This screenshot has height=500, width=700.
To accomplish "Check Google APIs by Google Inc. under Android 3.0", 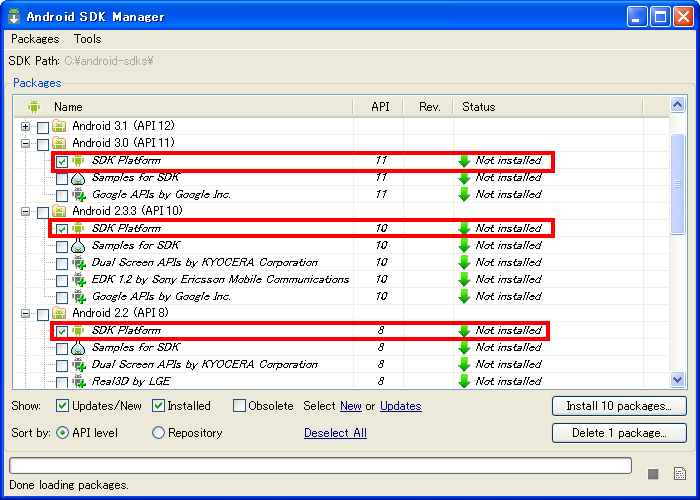I will click(62, 196).
